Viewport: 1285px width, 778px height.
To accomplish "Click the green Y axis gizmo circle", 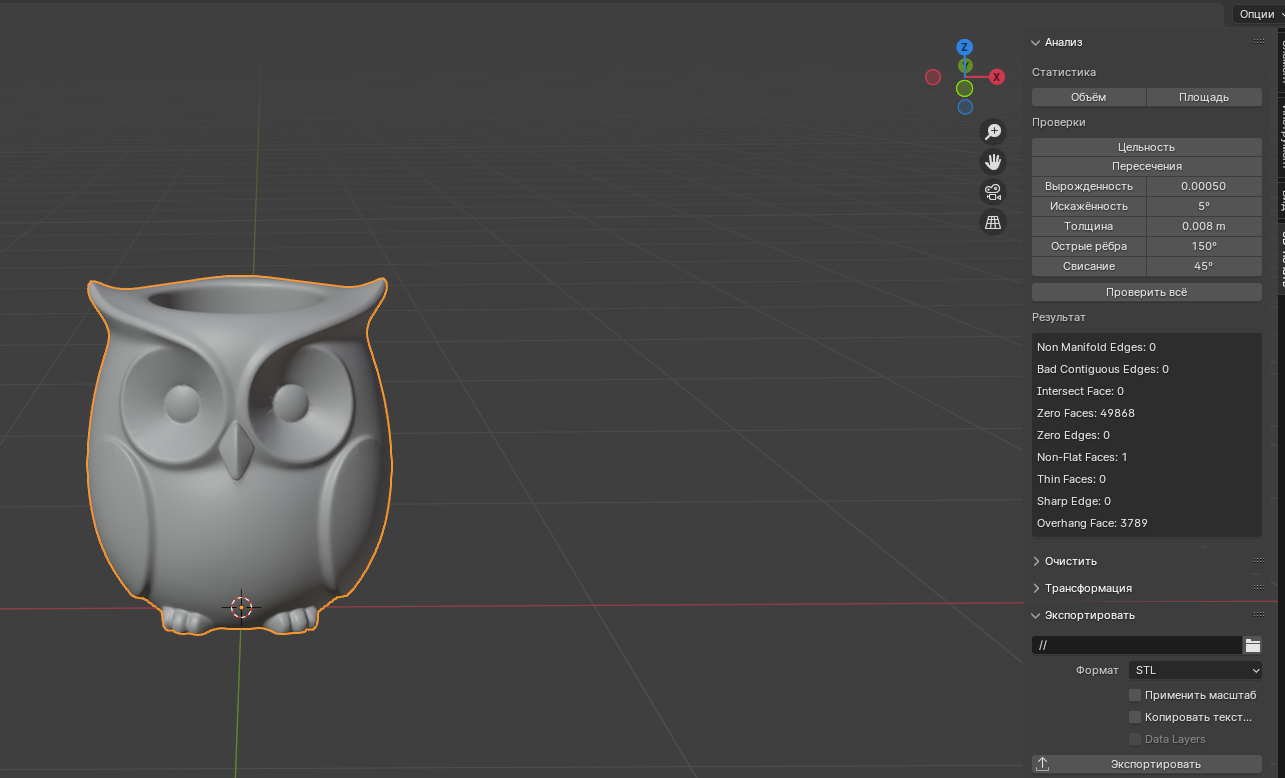I will 964,88.
